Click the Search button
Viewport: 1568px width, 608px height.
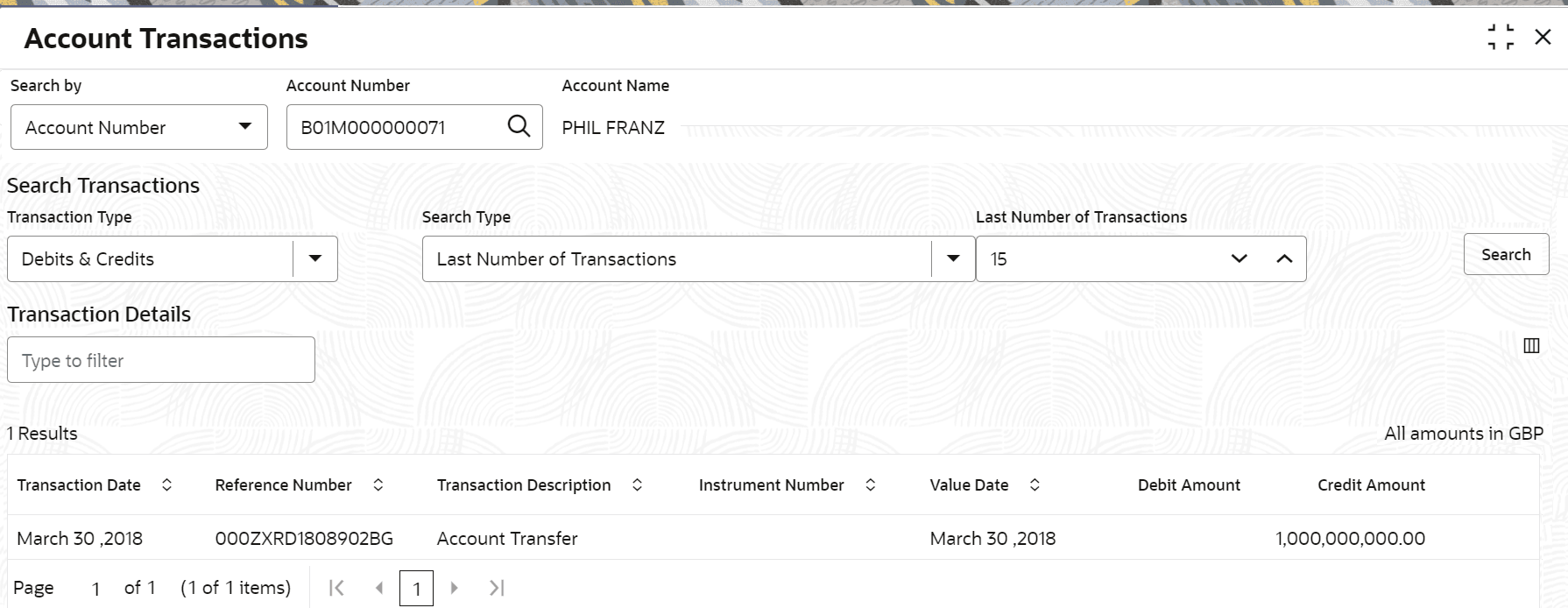(1506, 255)
